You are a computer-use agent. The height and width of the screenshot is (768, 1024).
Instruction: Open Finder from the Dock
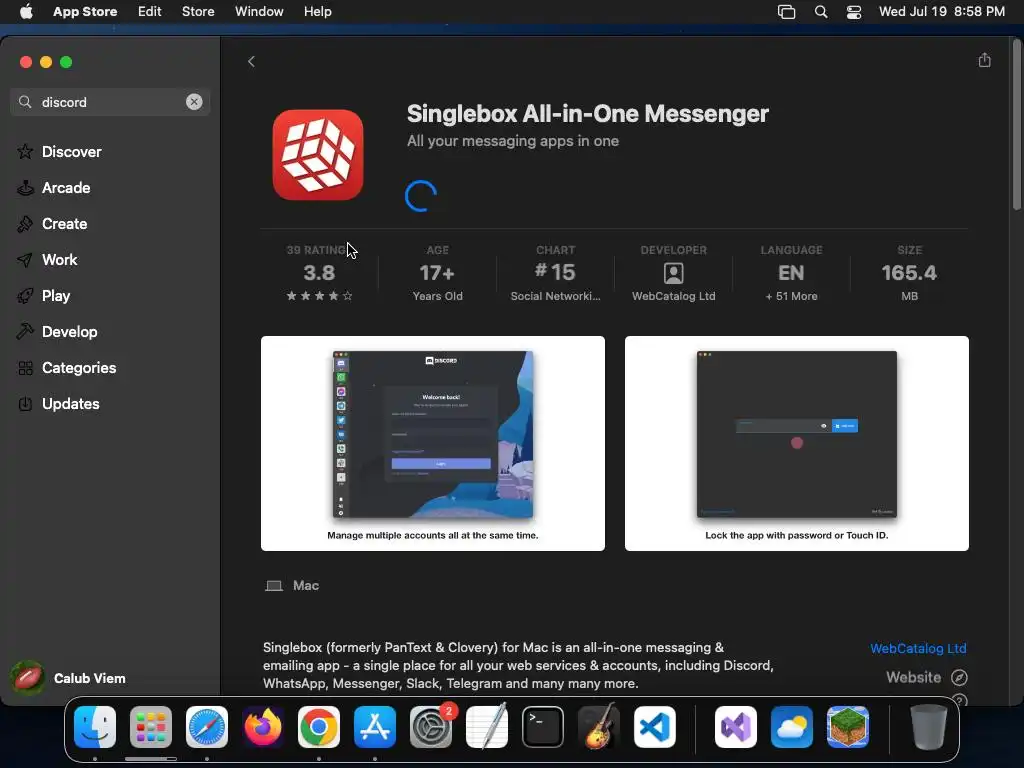(x=95, y=727)
